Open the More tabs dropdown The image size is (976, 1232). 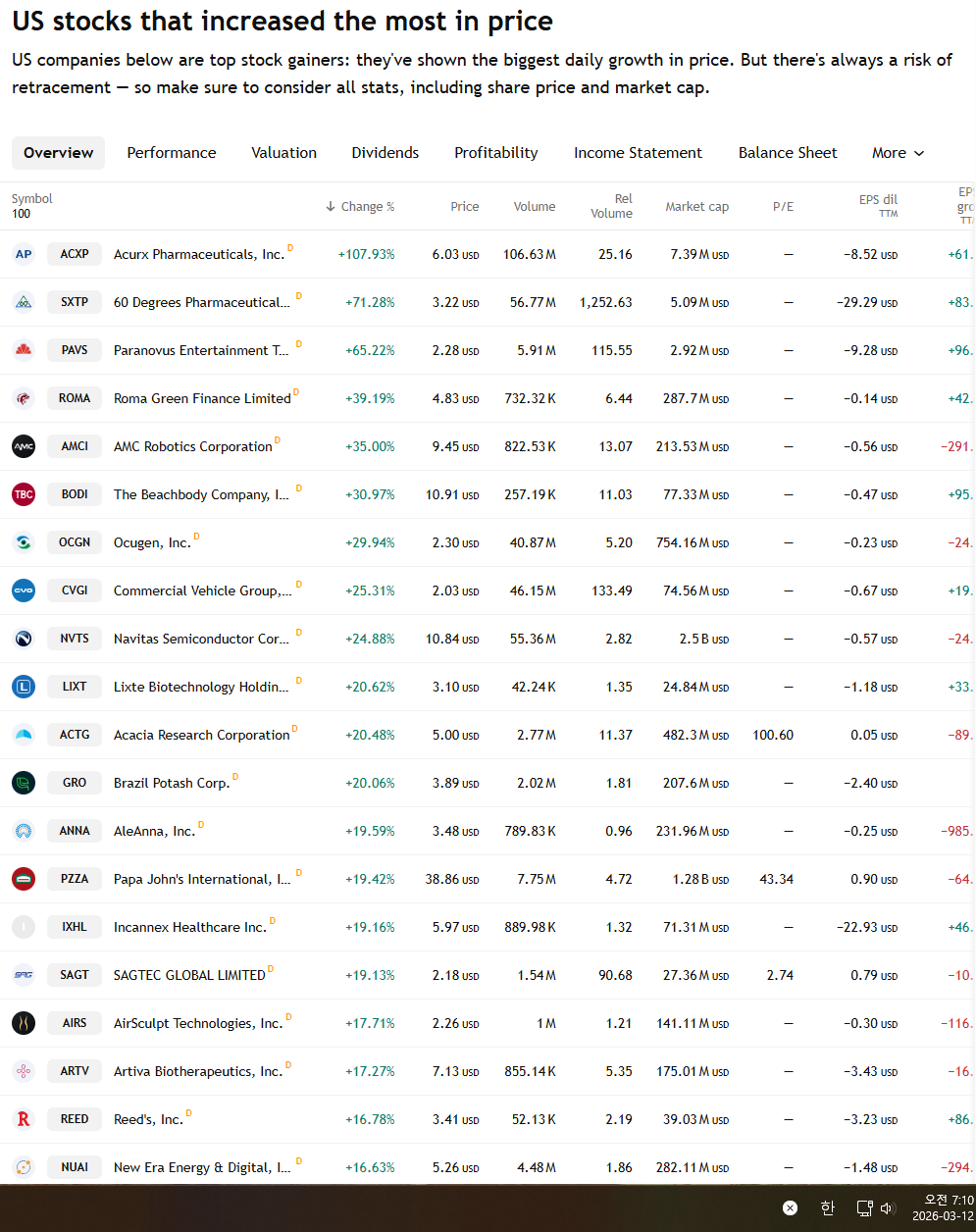(899, 153)
